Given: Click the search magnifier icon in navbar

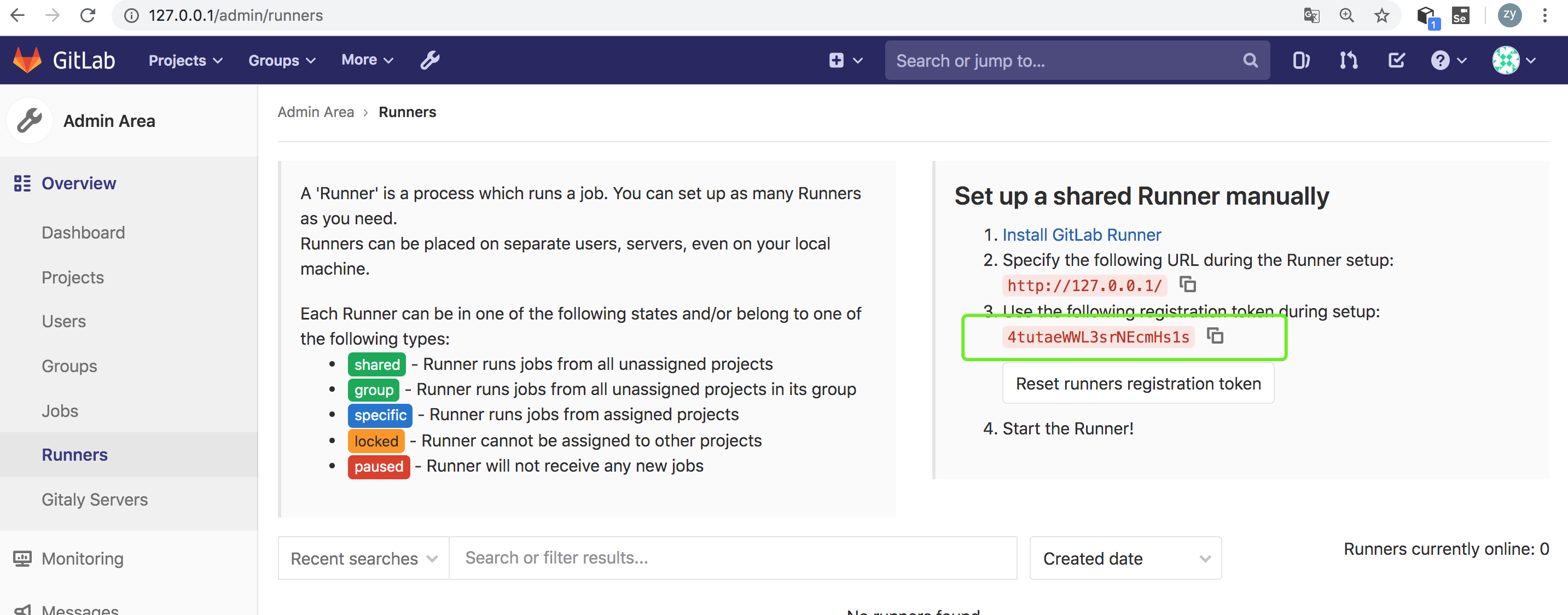Looking at the screenshot, I should 1250,60.
